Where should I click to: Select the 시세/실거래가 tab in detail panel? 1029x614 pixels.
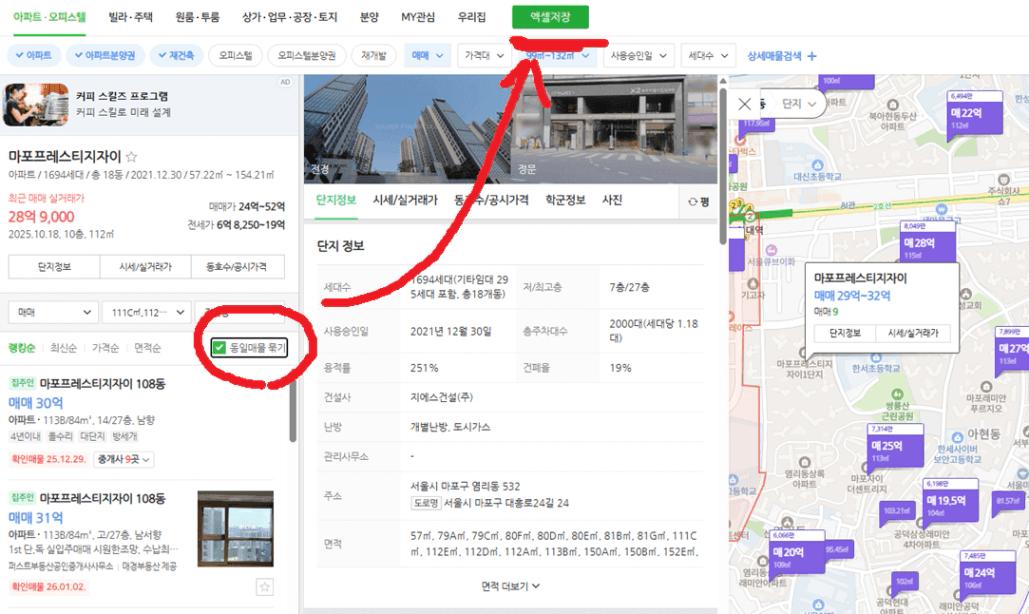tap(405, 200)
